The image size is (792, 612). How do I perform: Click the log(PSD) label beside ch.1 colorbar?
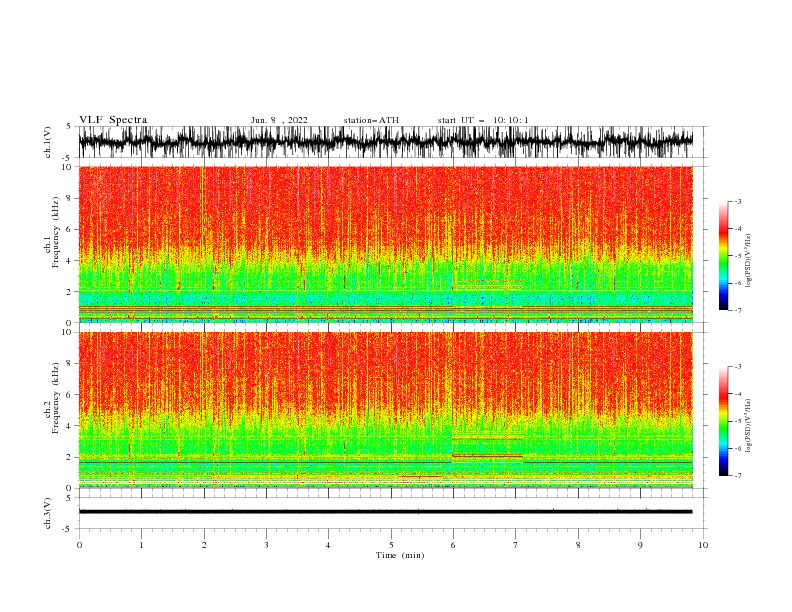click(x=749, y=261)
